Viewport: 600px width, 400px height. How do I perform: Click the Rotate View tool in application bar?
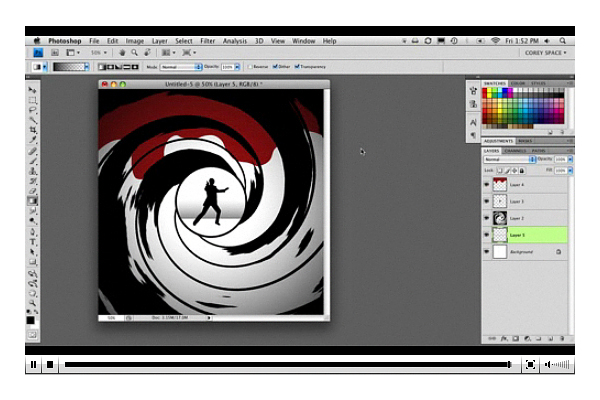(x=147, y=52)
